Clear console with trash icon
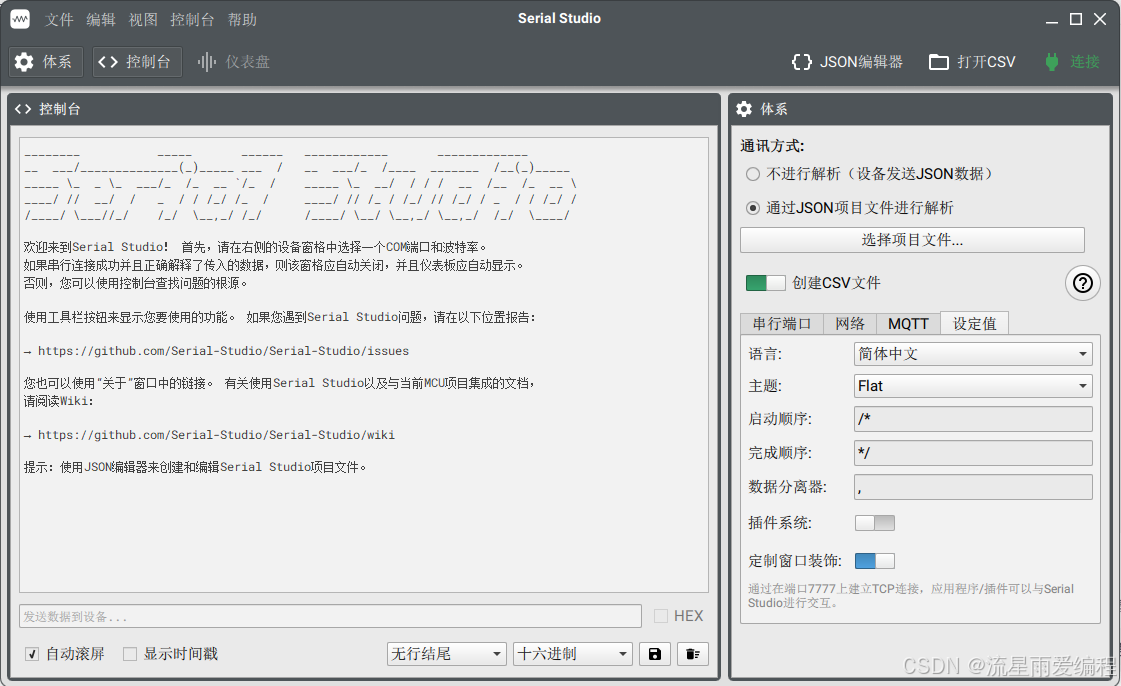This screenshot has width=1121, height=686. [693, 654]
